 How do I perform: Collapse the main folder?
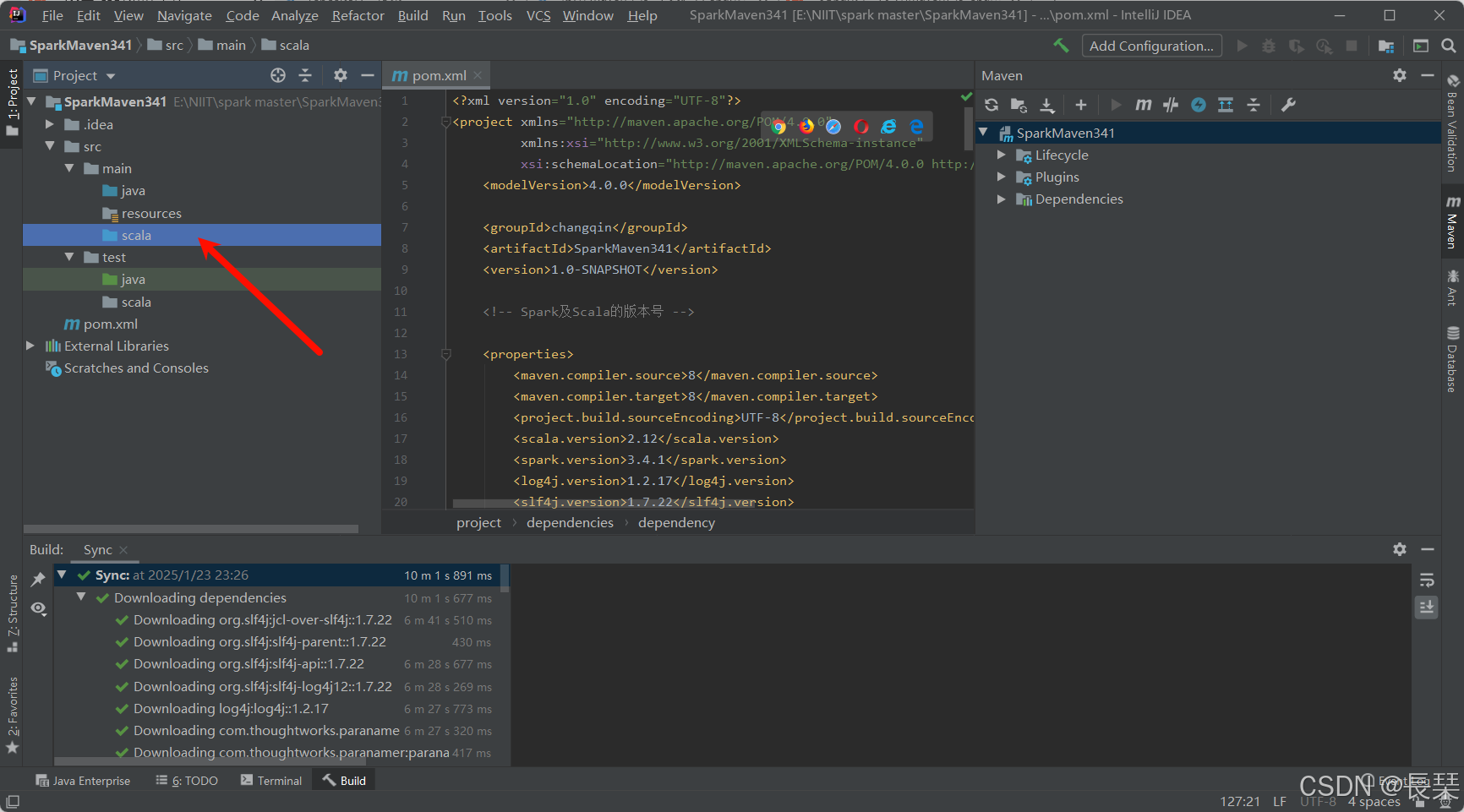pyautogui.click(x=69, y=168)
